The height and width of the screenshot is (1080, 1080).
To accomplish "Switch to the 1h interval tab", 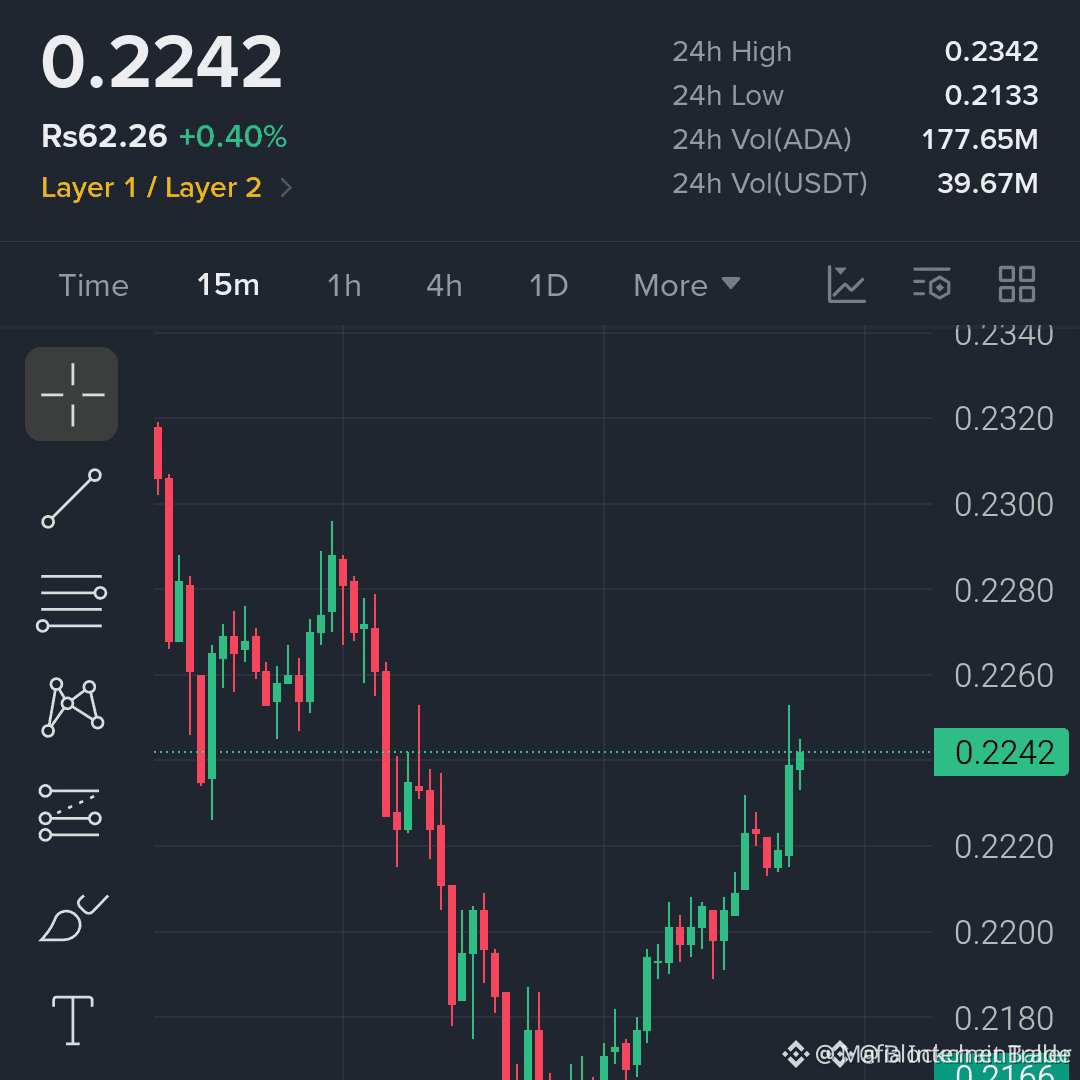I will point(344,285).
